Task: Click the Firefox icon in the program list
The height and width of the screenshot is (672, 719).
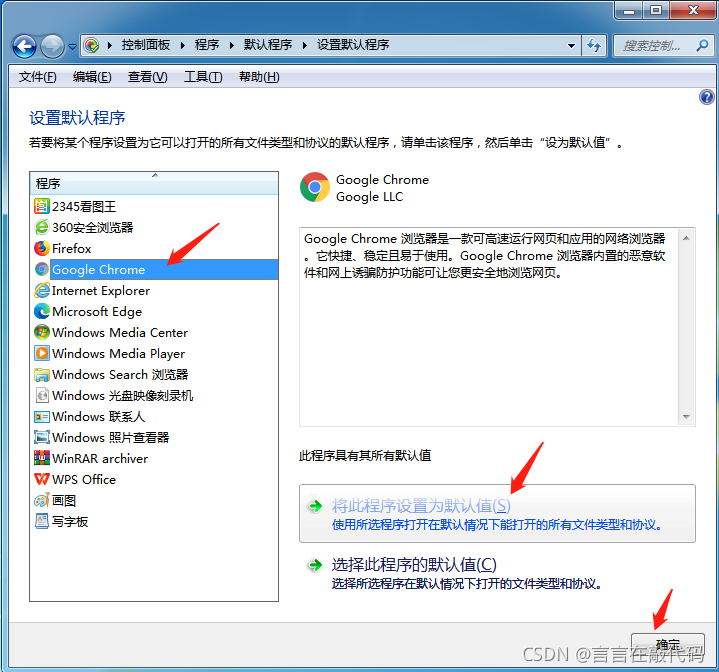Action: [x=42, y=248]
